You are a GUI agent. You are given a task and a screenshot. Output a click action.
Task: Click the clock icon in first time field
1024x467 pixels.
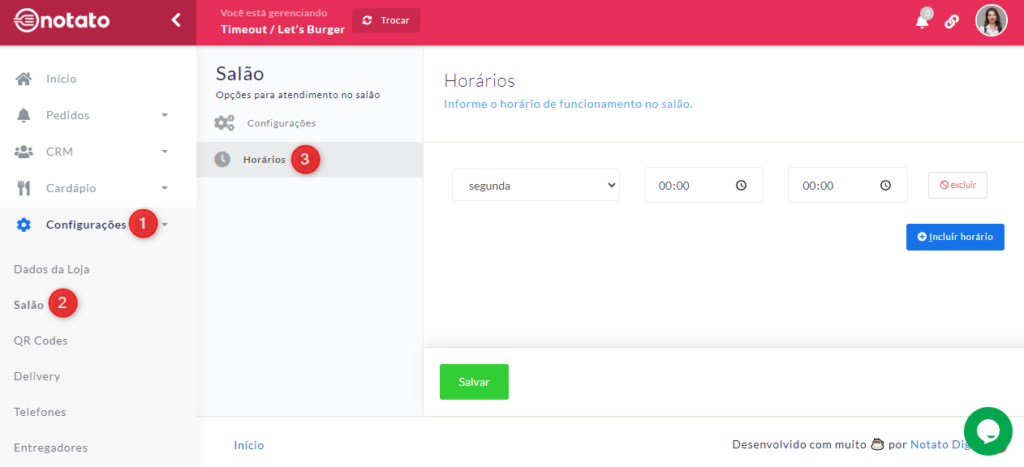click(x=741, y=185)
